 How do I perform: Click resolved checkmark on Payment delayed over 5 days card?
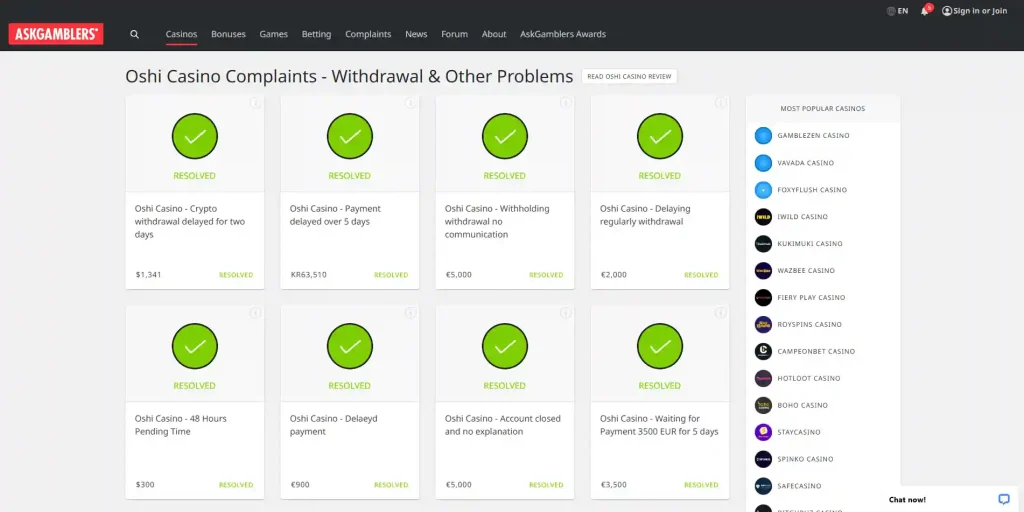(x=350, y=136)
